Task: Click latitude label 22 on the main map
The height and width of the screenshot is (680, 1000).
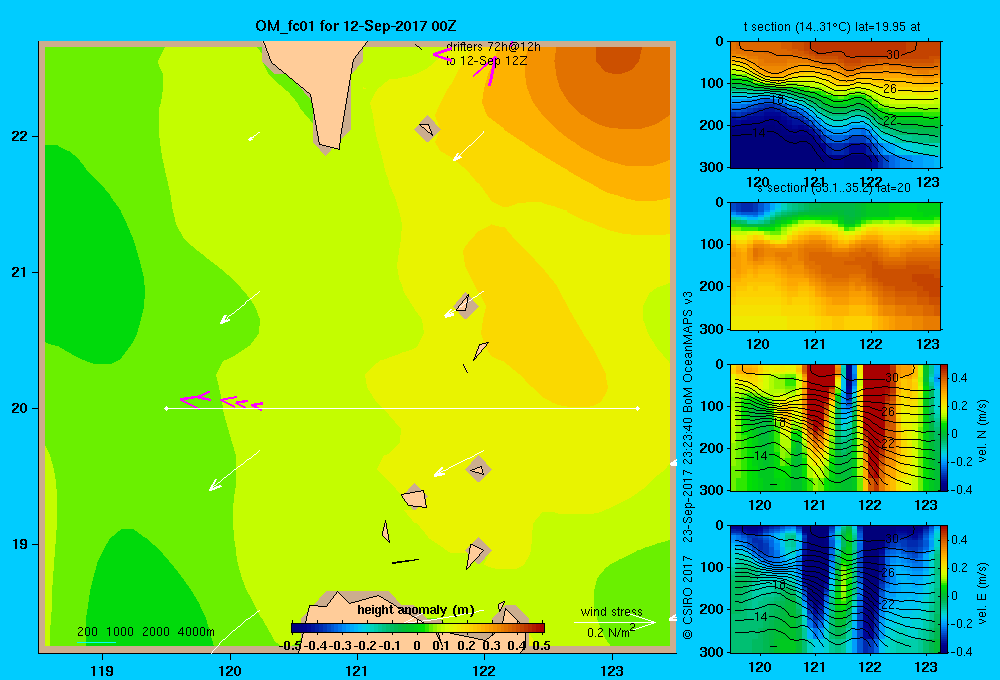Action: [19, 137]
